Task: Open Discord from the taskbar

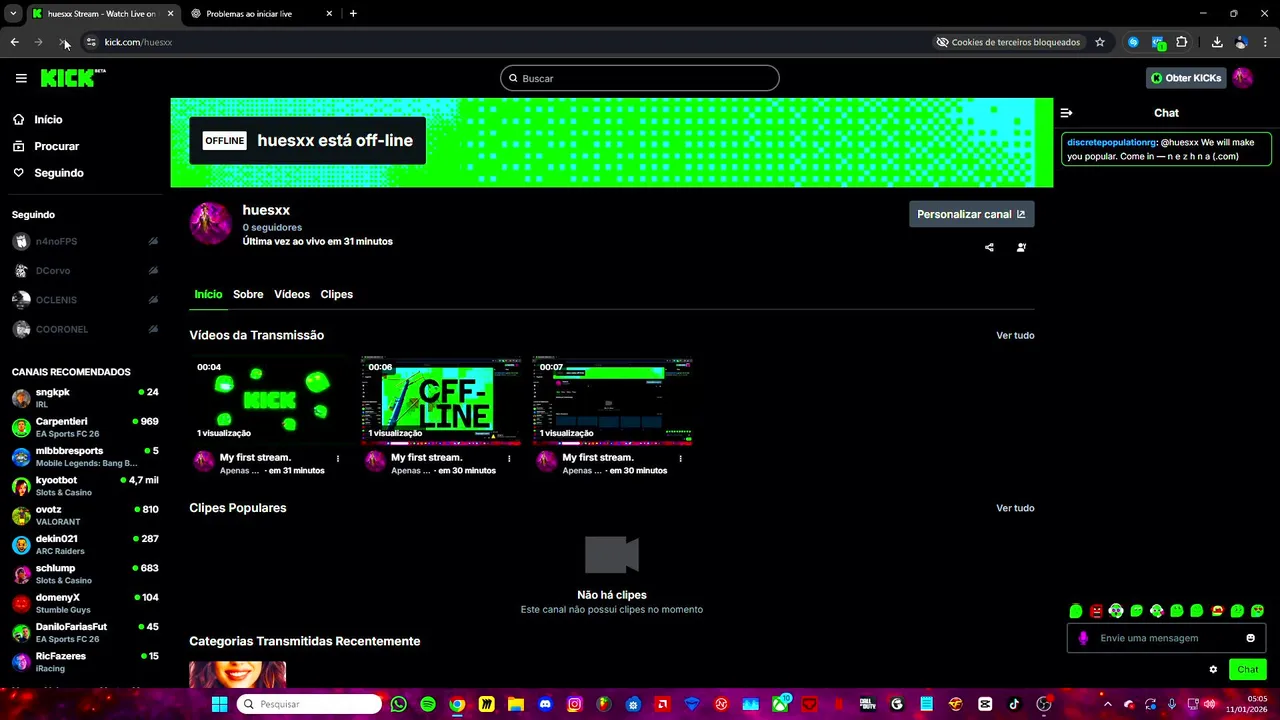Action: click(545, 704)
